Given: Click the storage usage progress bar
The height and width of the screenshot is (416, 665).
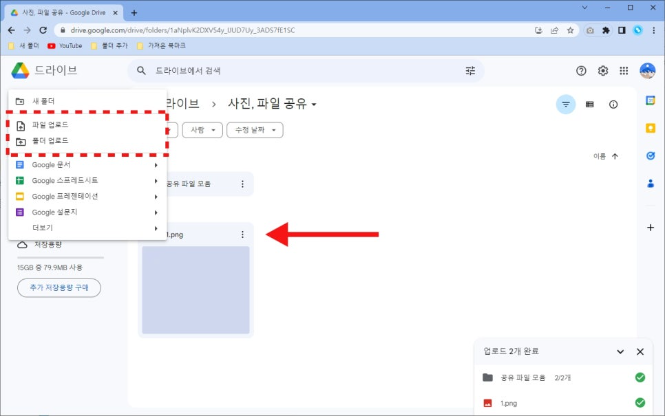Looking at the screenshot, I should [60, 257].
